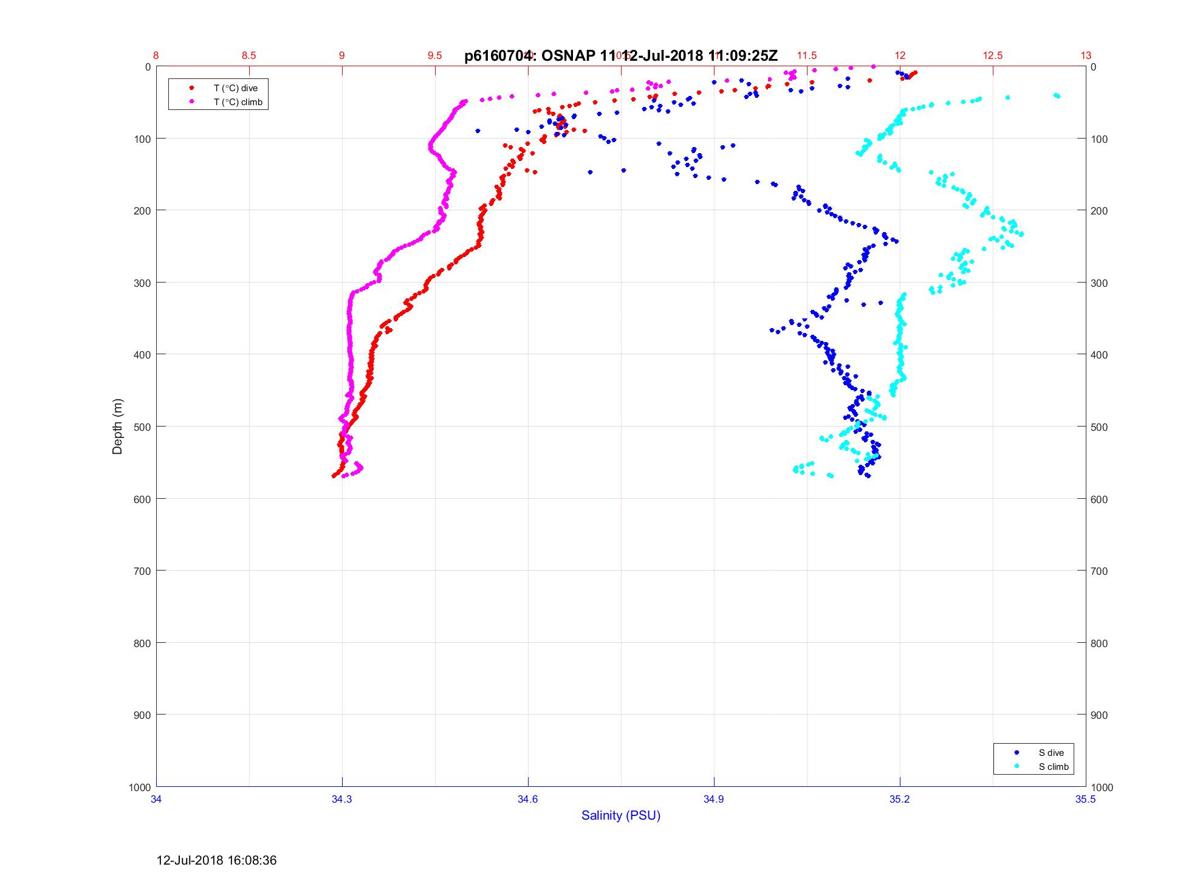Viewport: 1200px width, 885px height.
Task: Click the 35.5 tick on salinity axis
Action: pos(1086,800)
